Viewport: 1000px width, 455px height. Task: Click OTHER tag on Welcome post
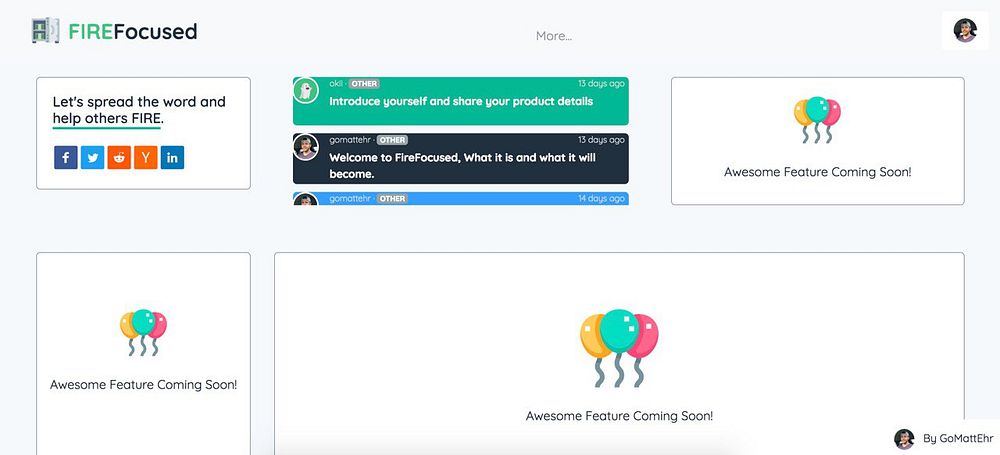pos(392,140)
